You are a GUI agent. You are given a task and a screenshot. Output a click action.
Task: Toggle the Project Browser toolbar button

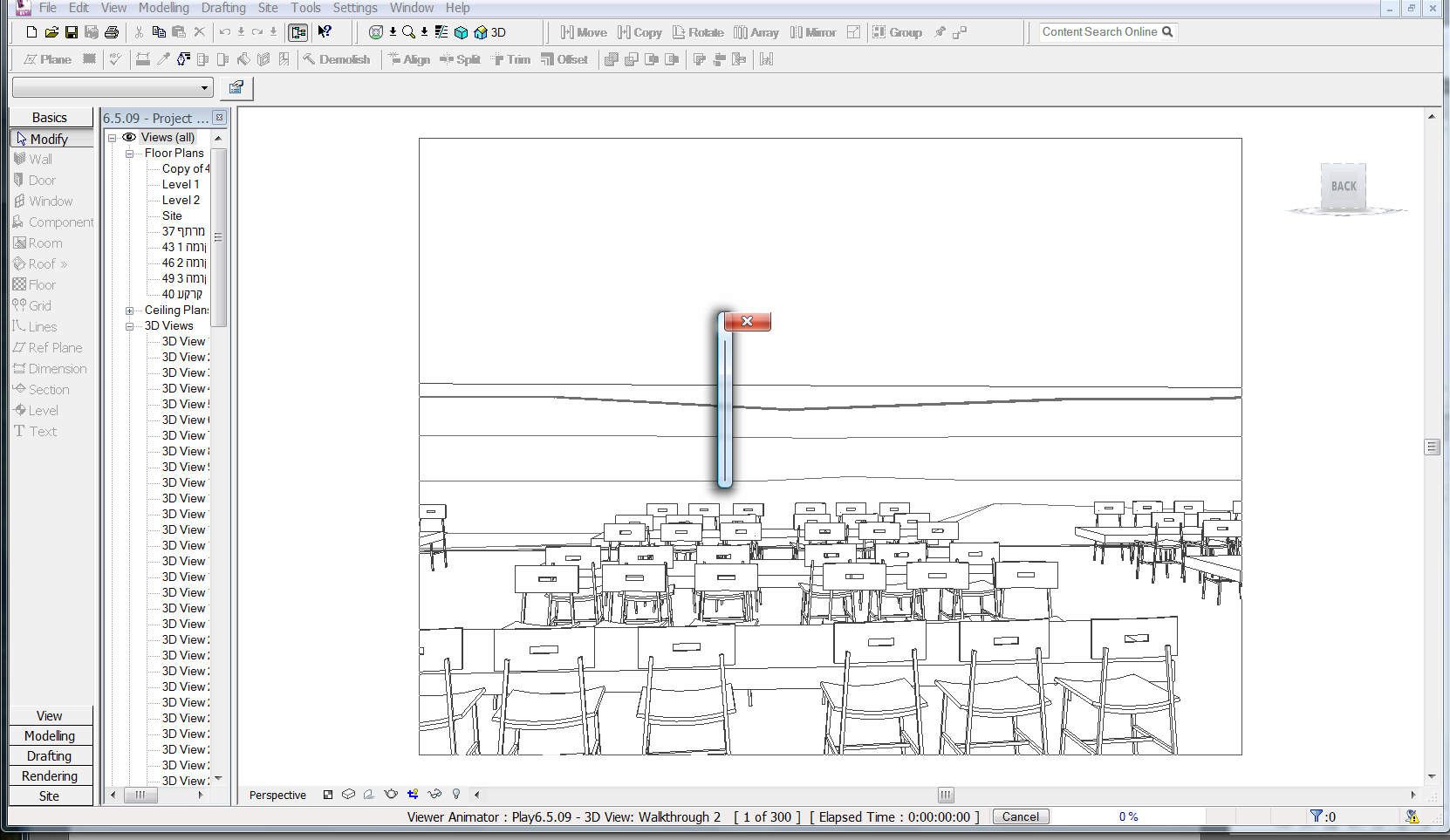298,32
